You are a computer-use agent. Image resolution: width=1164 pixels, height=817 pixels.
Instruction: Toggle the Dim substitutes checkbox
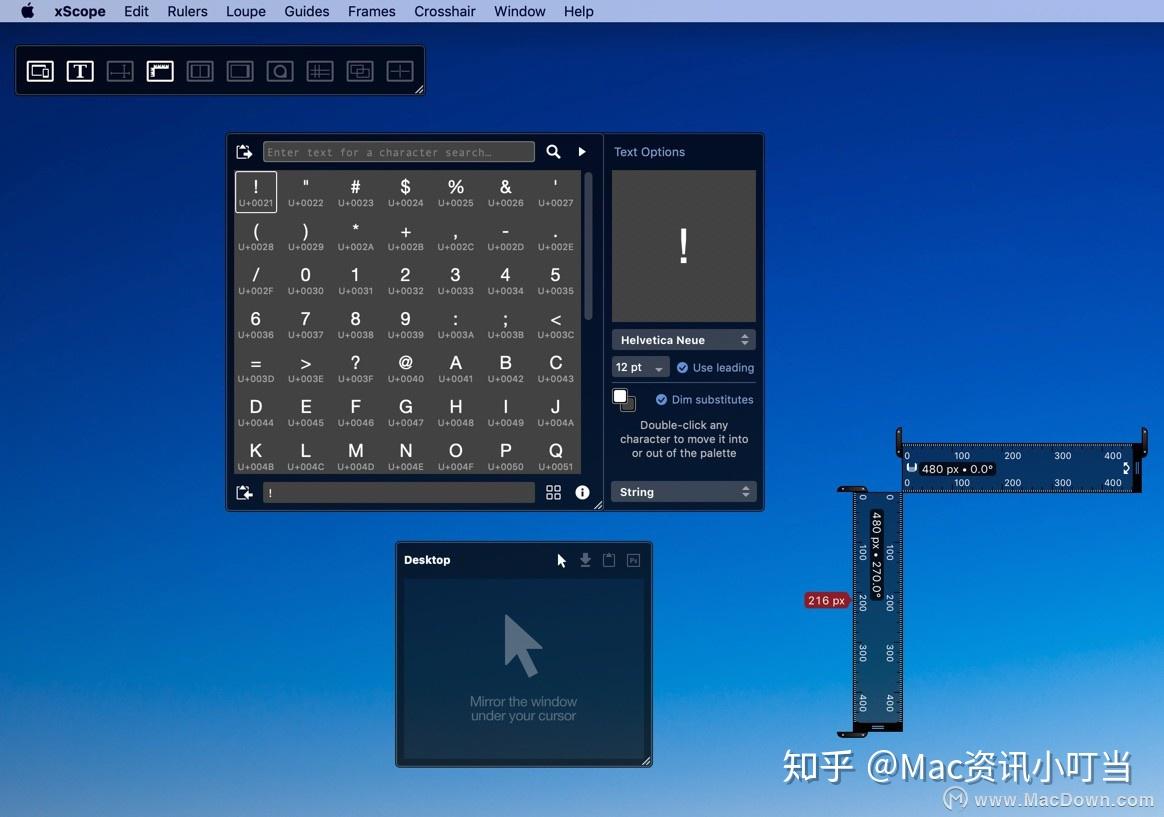[661, 399]
